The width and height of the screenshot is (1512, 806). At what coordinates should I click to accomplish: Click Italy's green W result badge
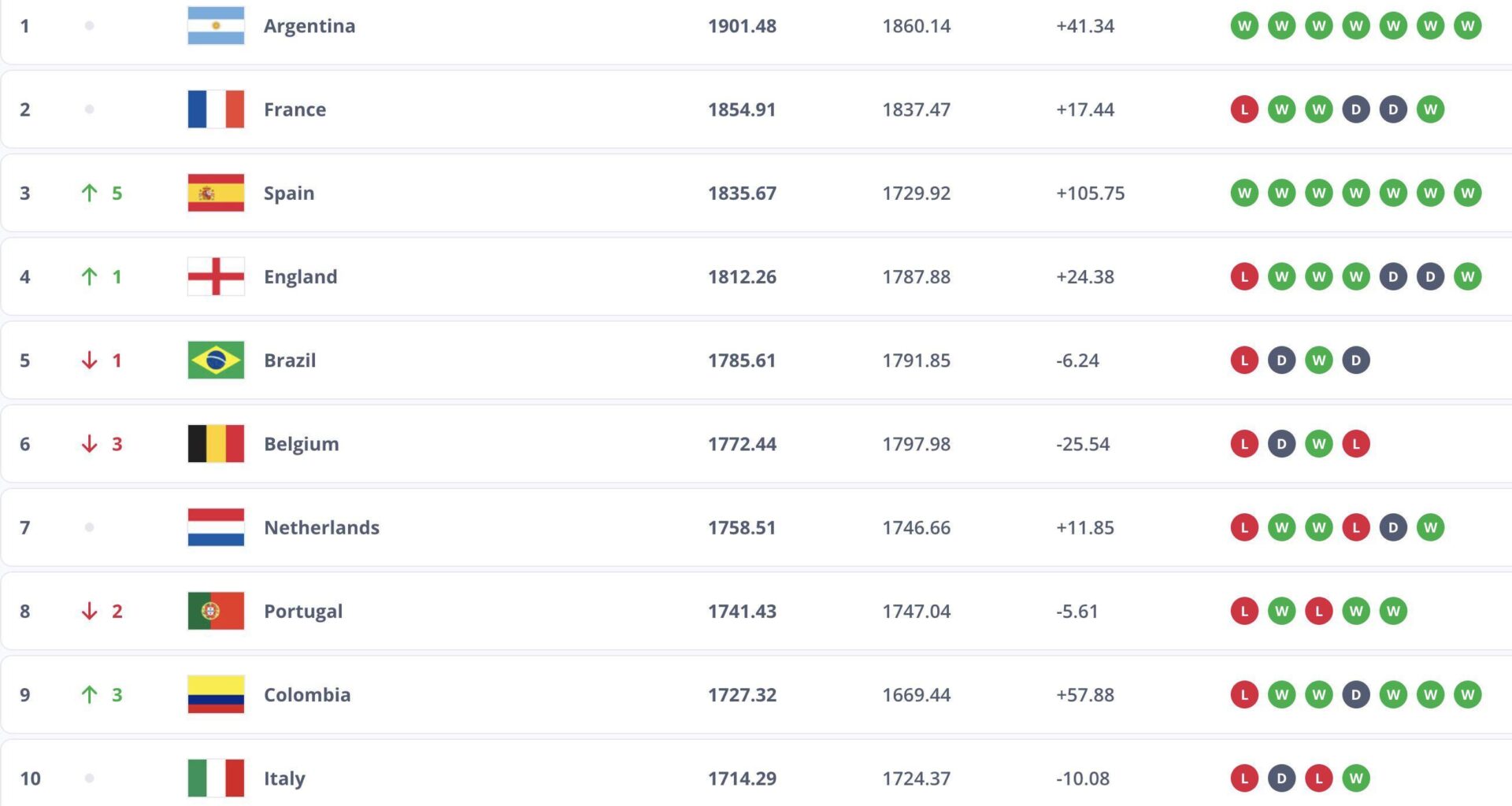coord(1356,778)
